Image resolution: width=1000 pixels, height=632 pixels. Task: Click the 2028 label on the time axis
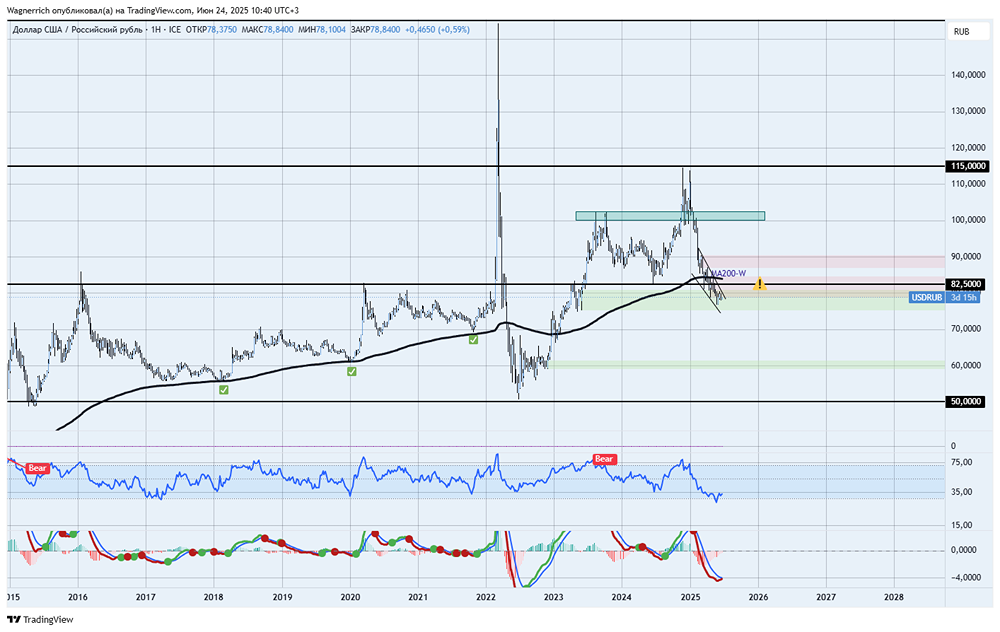[893, 597]
